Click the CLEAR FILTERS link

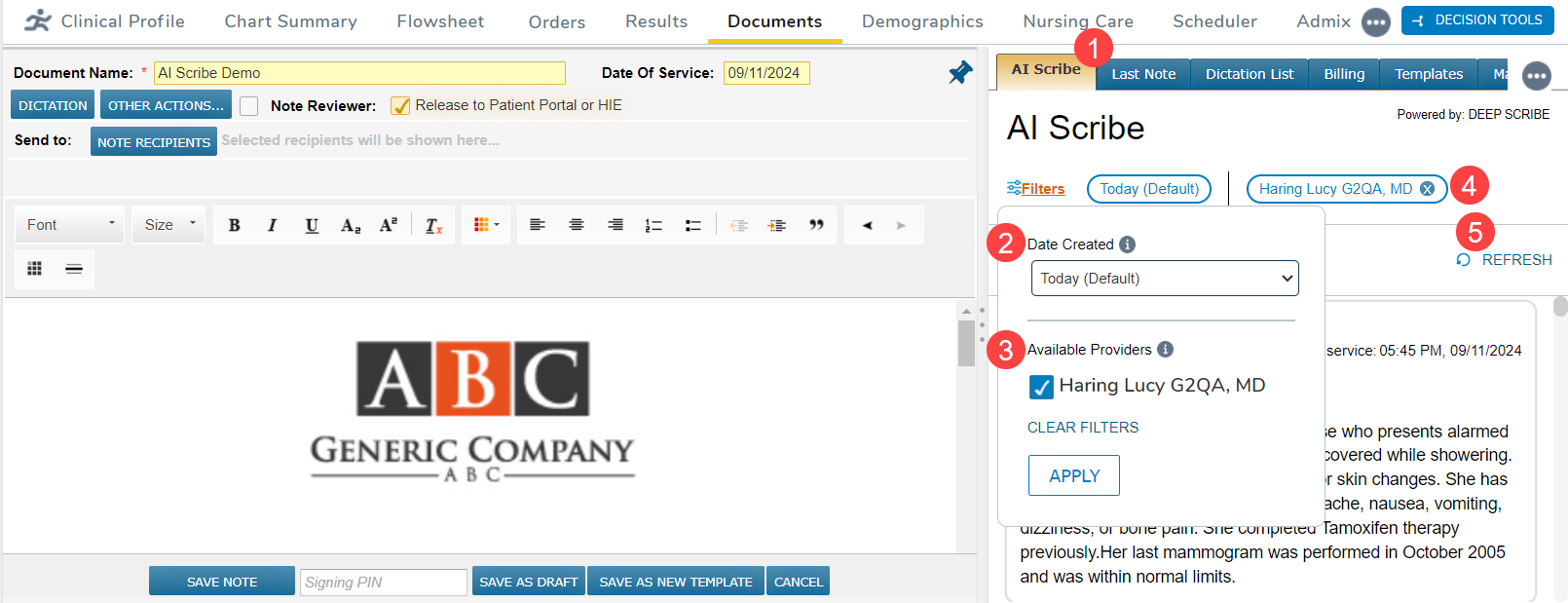pos(1082,428)
